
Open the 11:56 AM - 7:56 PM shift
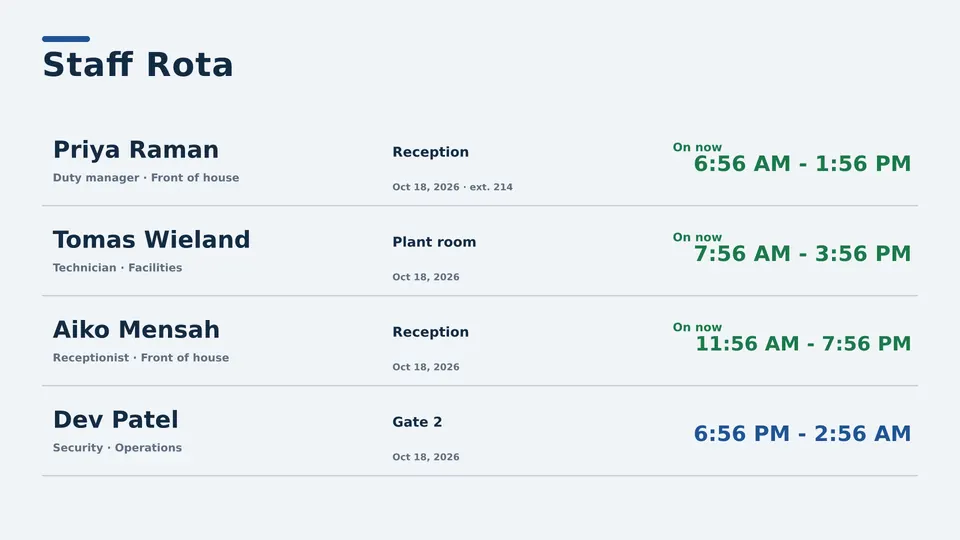coord(803,343)
